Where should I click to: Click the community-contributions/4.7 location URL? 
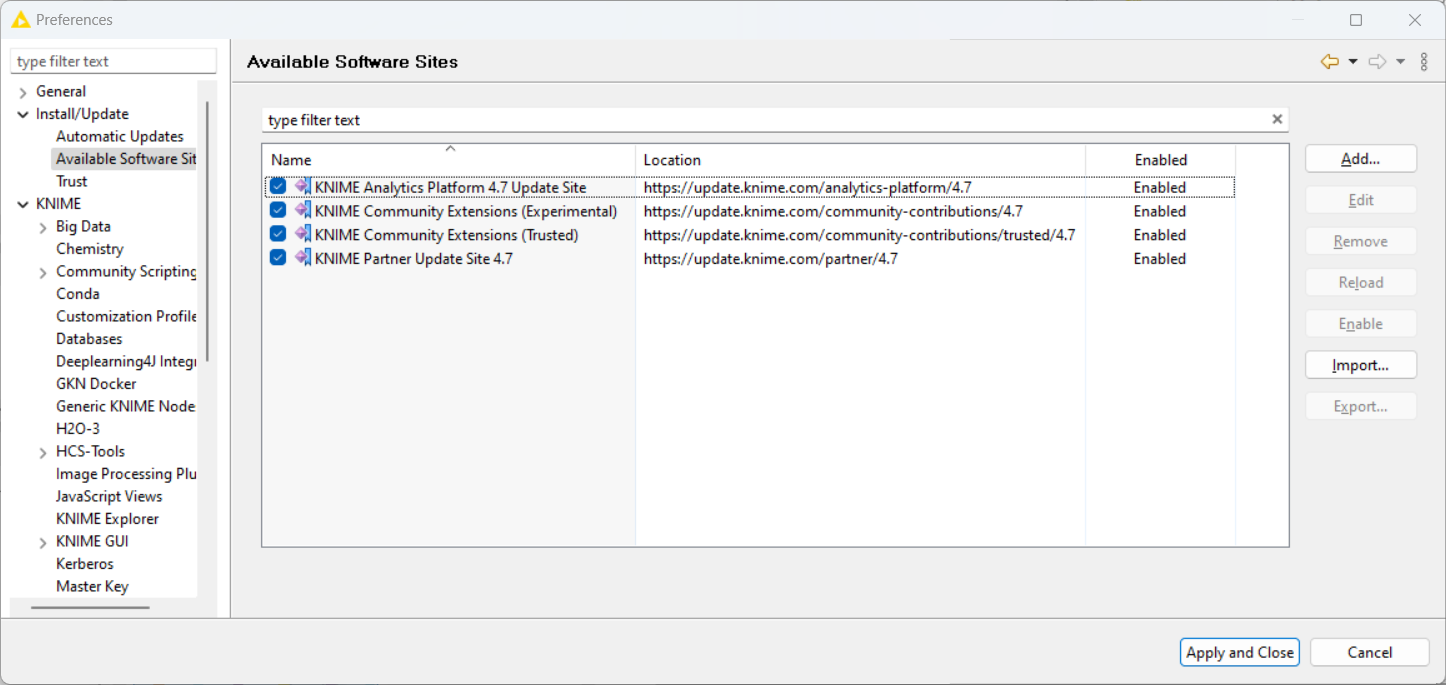833,211
